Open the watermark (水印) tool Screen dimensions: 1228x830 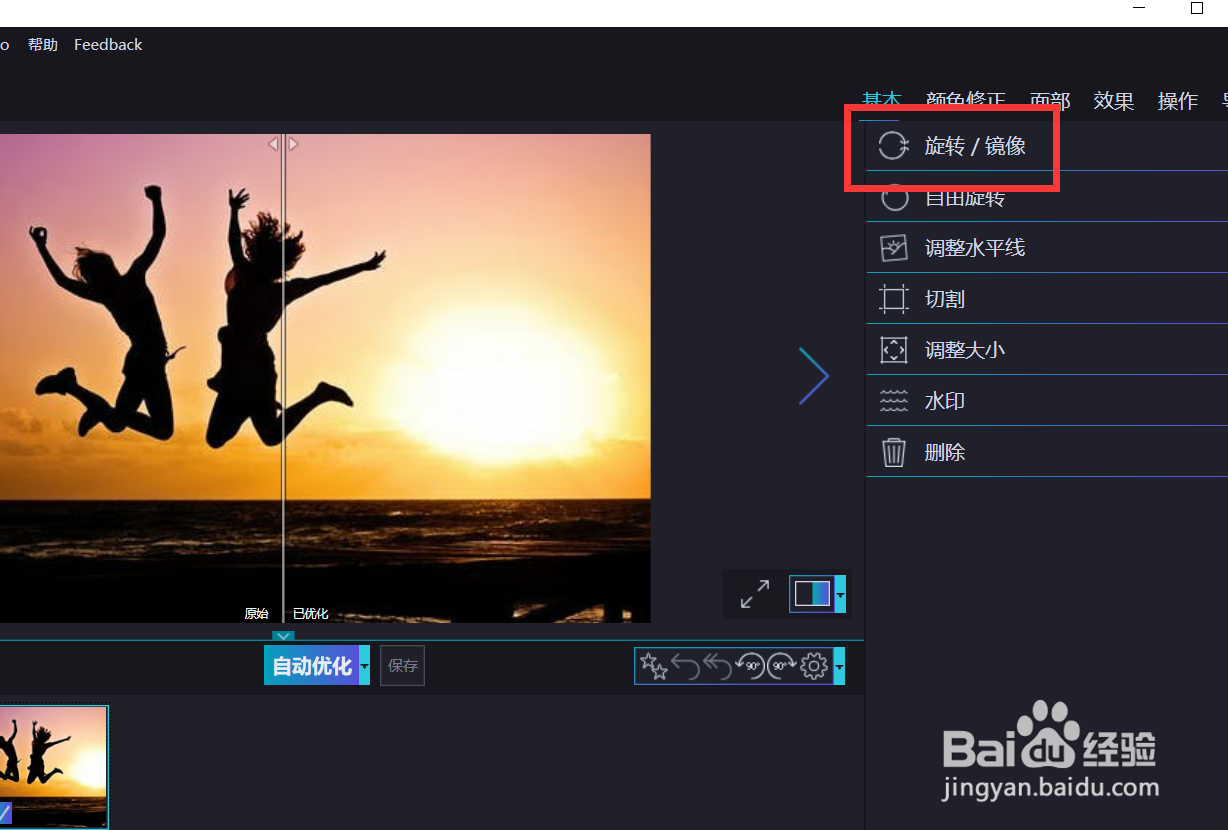(1046, 401)
